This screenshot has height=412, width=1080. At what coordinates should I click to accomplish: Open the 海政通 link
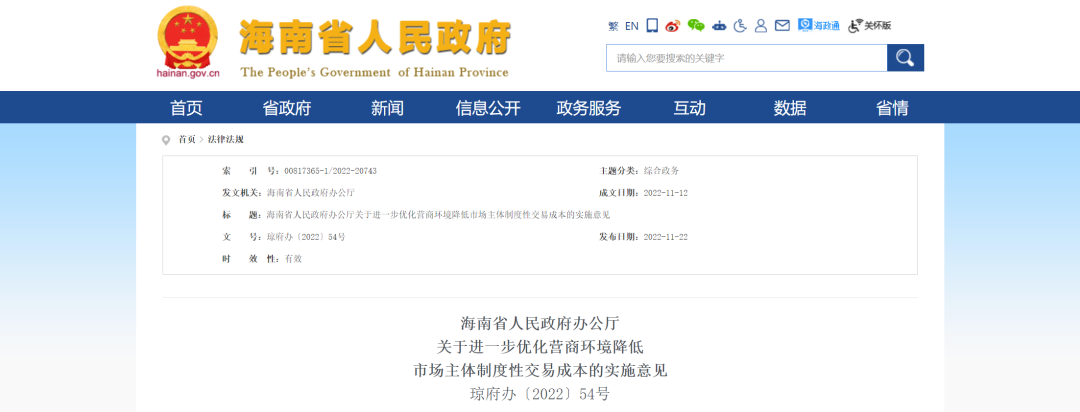point(819,25)
